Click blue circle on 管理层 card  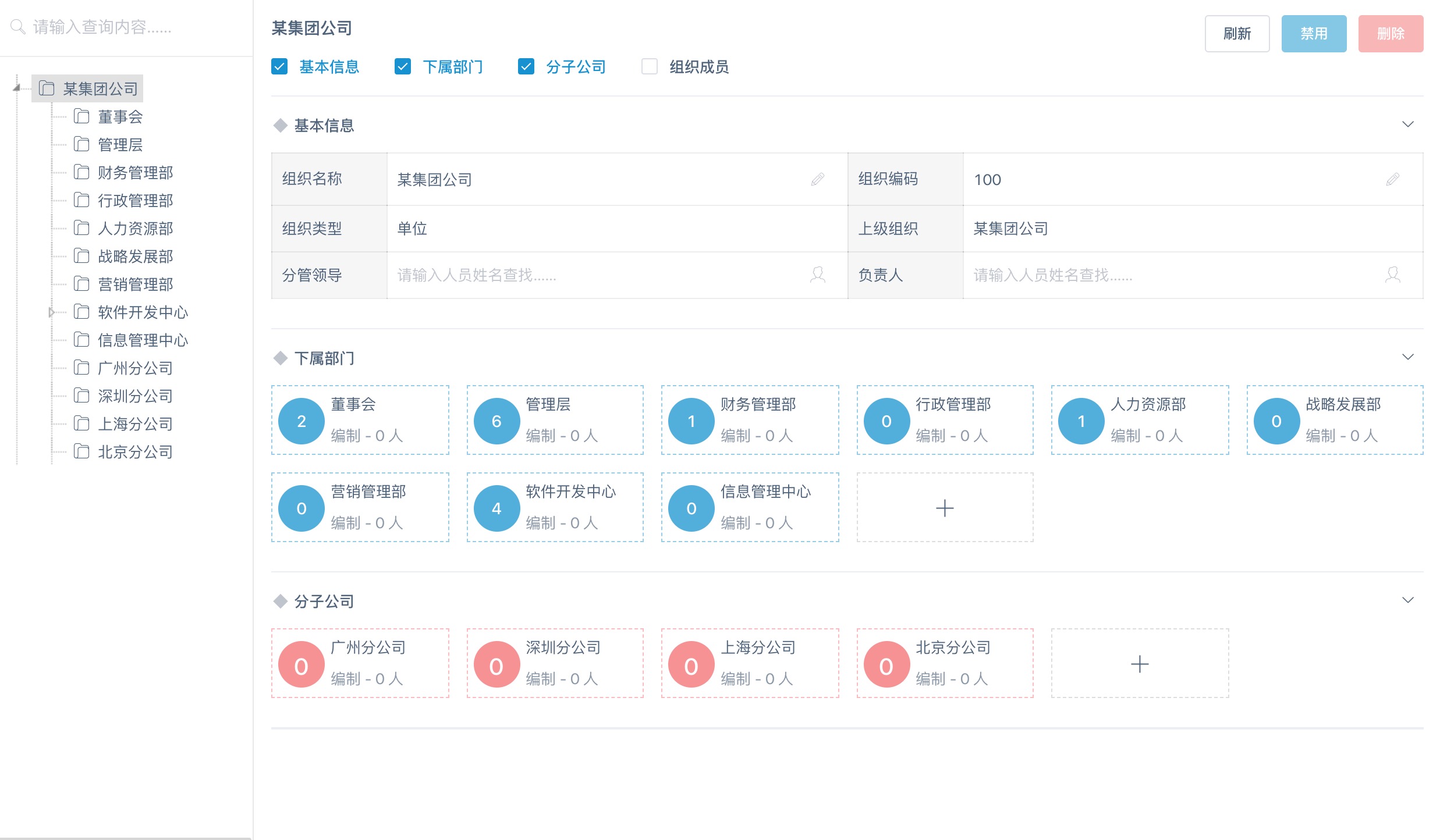point(496,421)
